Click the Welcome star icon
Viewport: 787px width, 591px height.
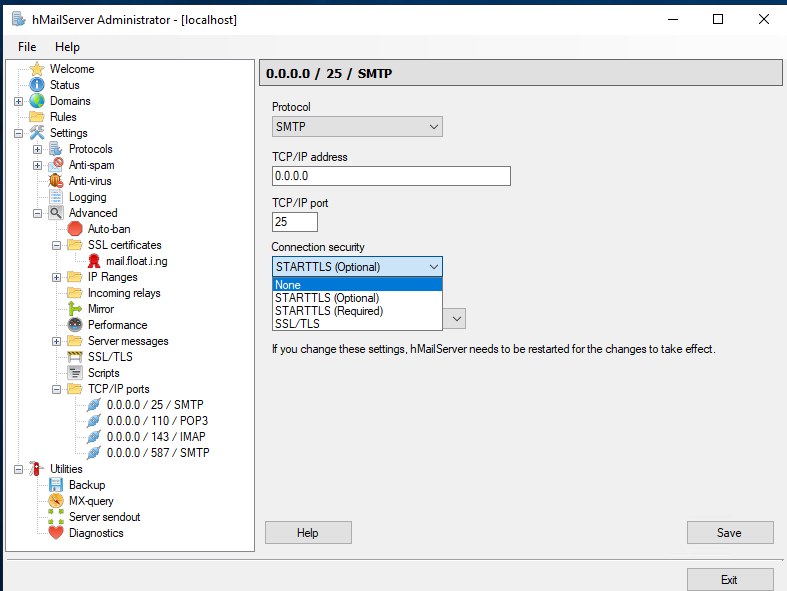tap(37, 69)
